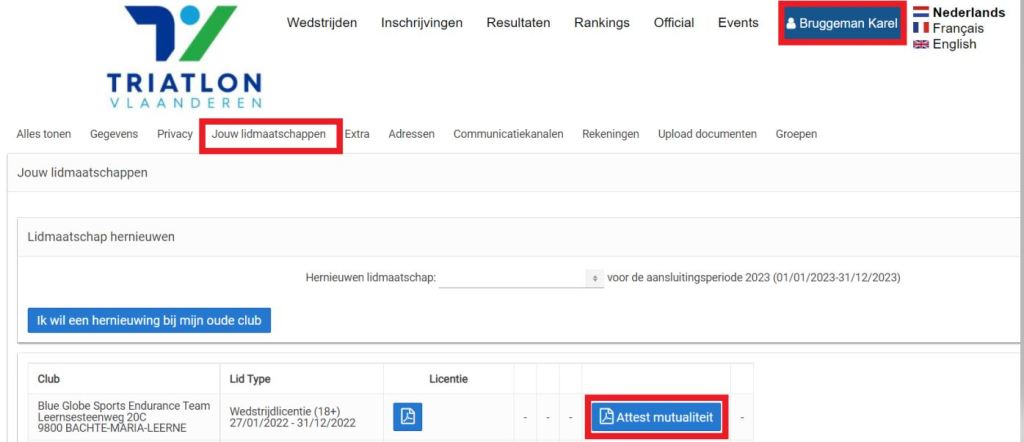
Task: Switch language to English
Action: (954, 45)
